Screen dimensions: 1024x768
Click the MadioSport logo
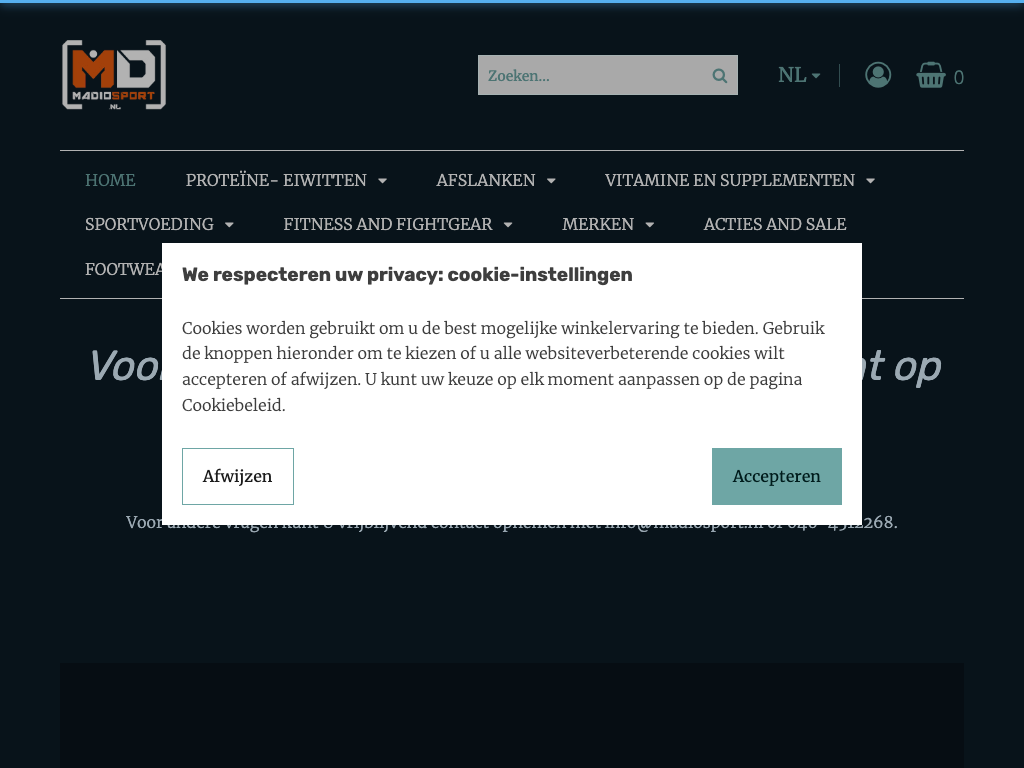114,74
